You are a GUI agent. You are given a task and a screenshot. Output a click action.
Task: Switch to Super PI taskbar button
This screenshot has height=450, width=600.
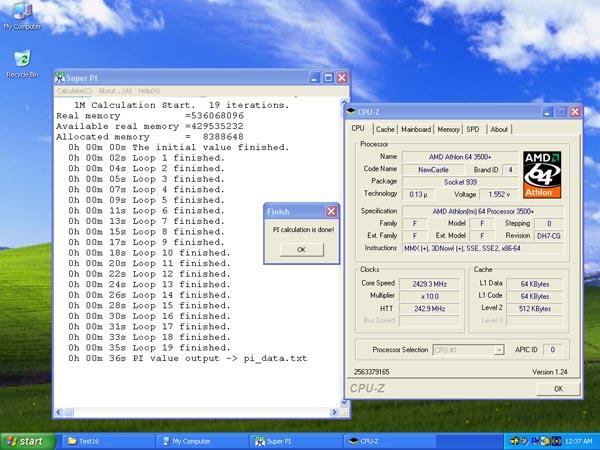click(x=296, y=441)
